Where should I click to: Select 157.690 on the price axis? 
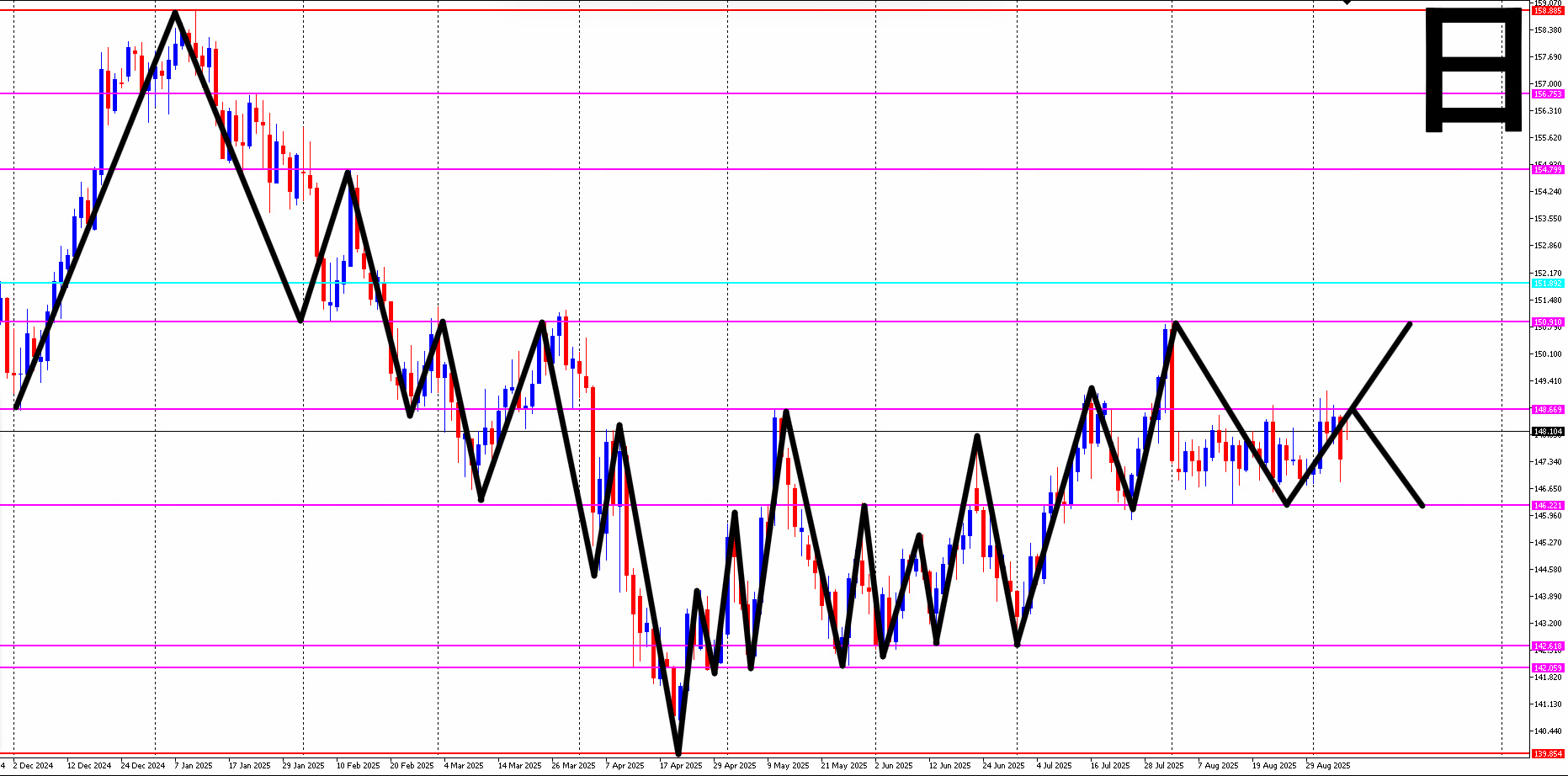pos(1549,57)
